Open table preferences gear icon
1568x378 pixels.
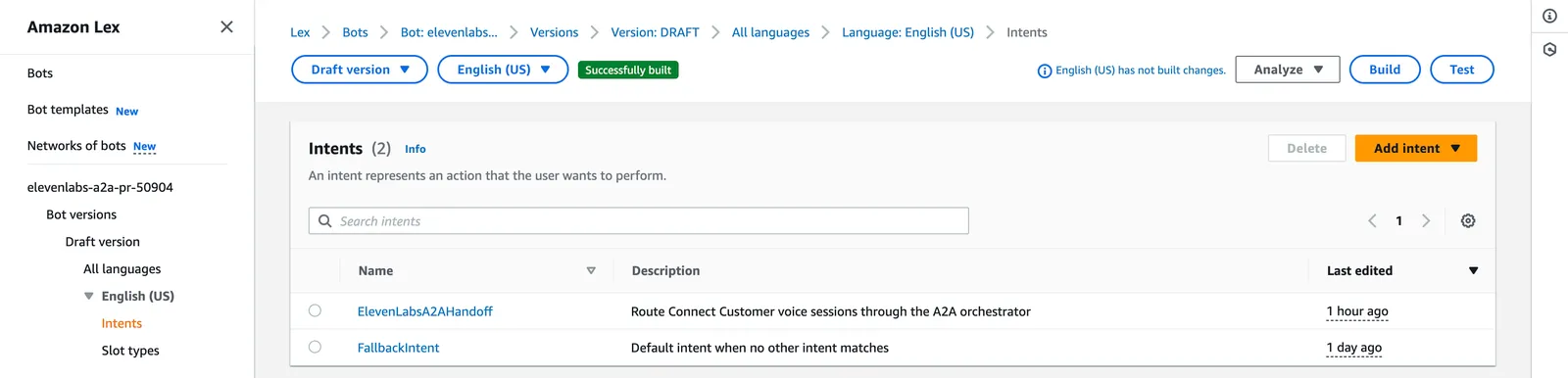[1468, 221]
